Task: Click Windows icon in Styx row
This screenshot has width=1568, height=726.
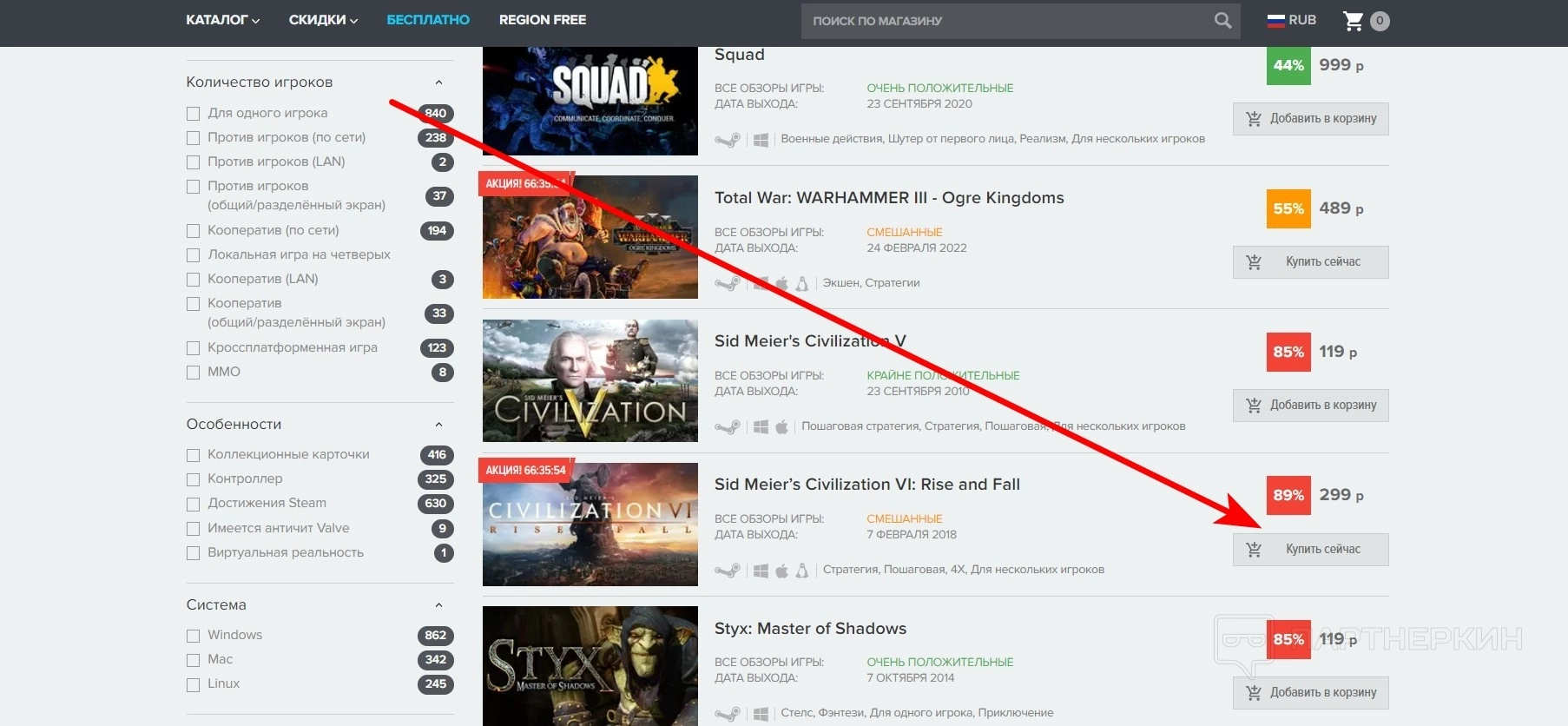Action: 761,714
